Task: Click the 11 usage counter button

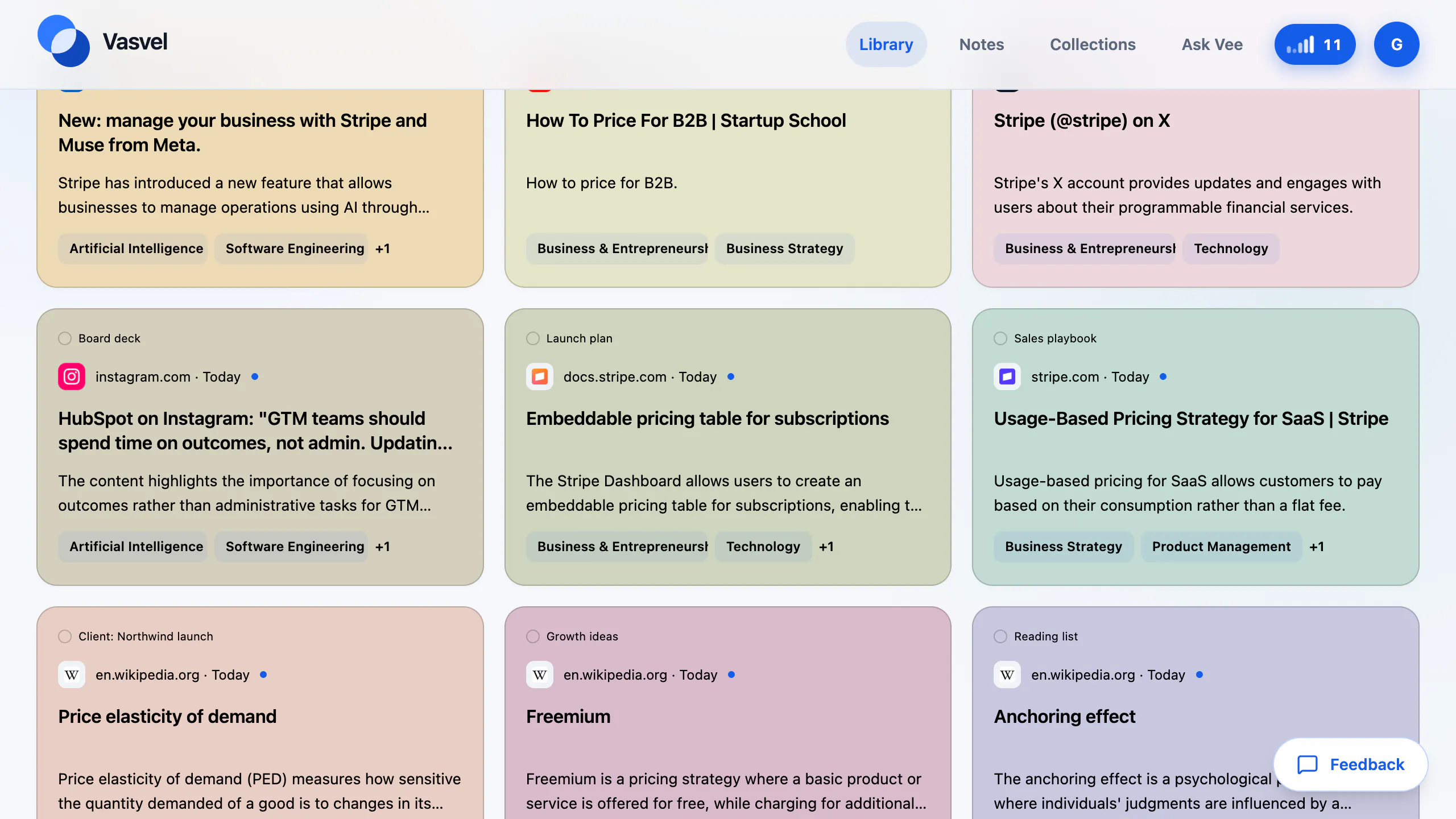Action: click(1315, 44)
